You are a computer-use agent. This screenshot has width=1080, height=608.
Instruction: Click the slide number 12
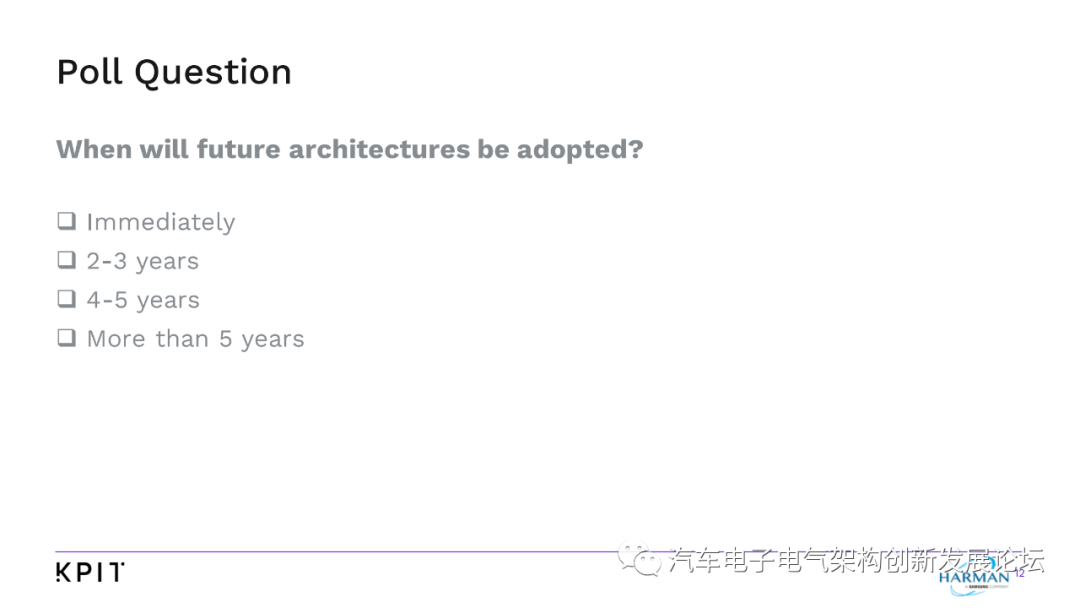(1019, 573)
